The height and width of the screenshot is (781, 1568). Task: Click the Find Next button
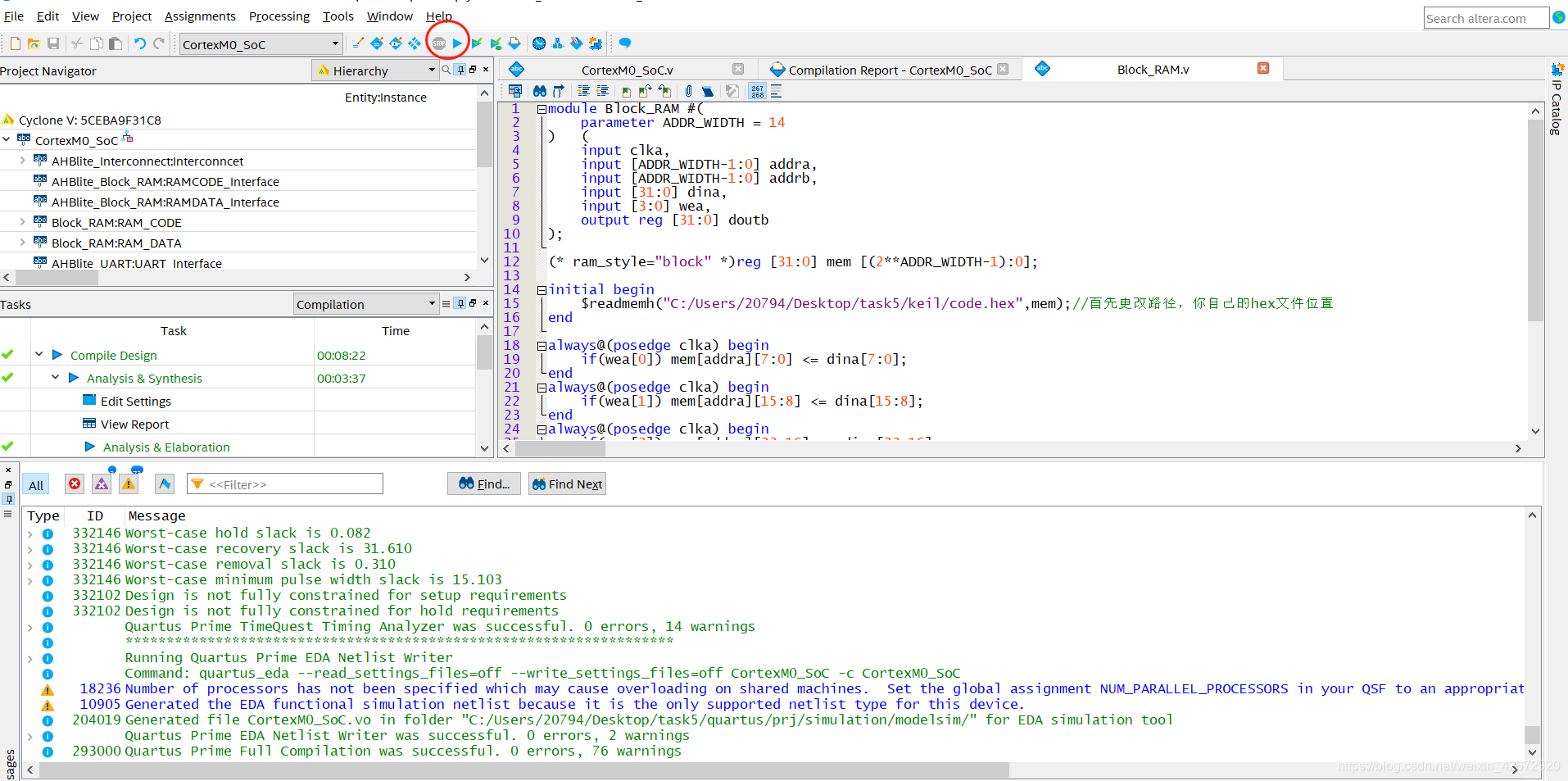tap(567, 484)
